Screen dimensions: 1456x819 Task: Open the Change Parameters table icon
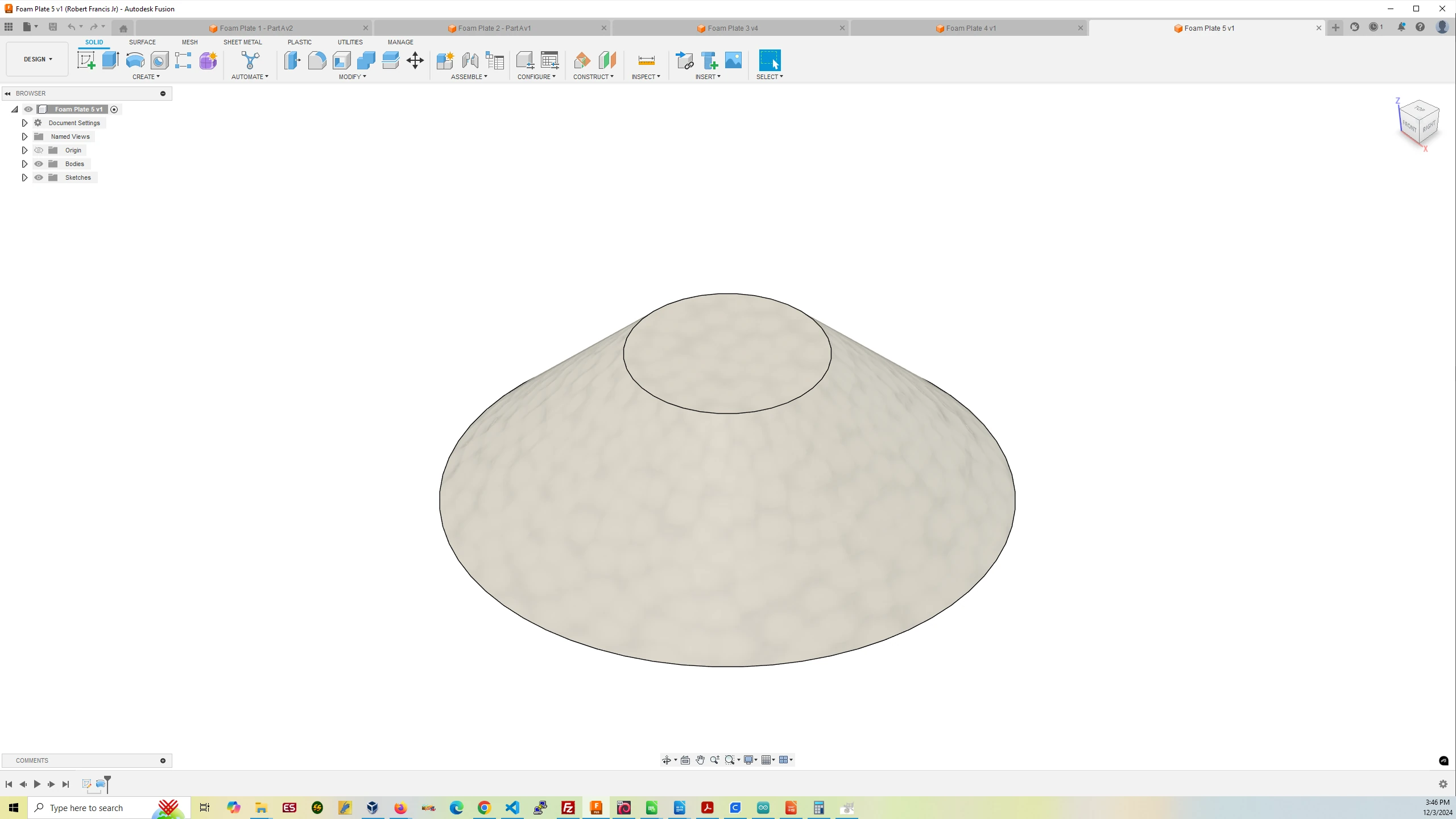(x=550, y=60)
